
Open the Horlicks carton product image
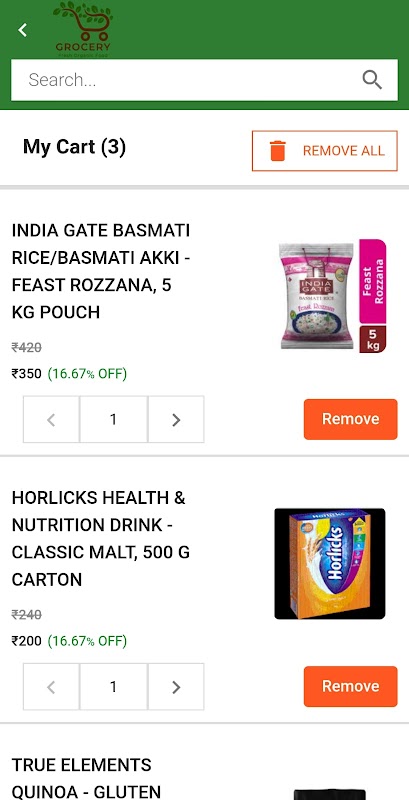330,564
